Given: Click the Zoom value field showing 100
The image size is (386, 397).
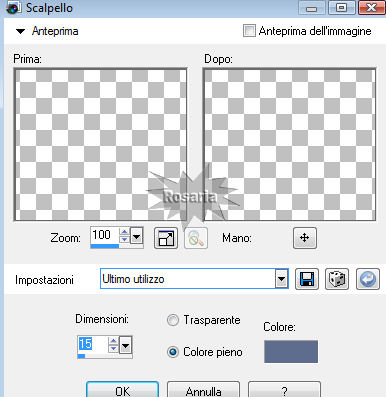Looking at the screenshot, I should 105,235.
